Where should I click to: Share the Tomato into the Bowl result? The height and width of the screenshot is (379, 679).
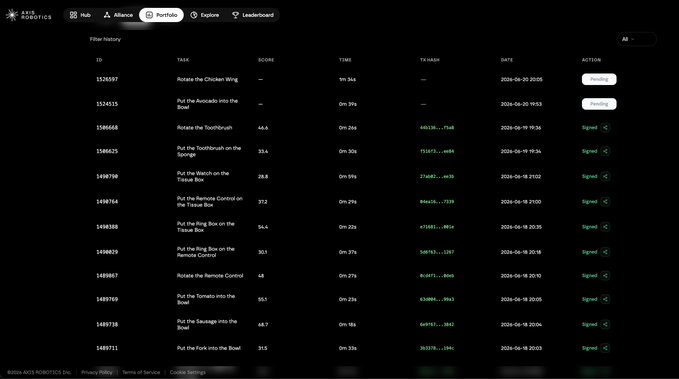point(605,299)
